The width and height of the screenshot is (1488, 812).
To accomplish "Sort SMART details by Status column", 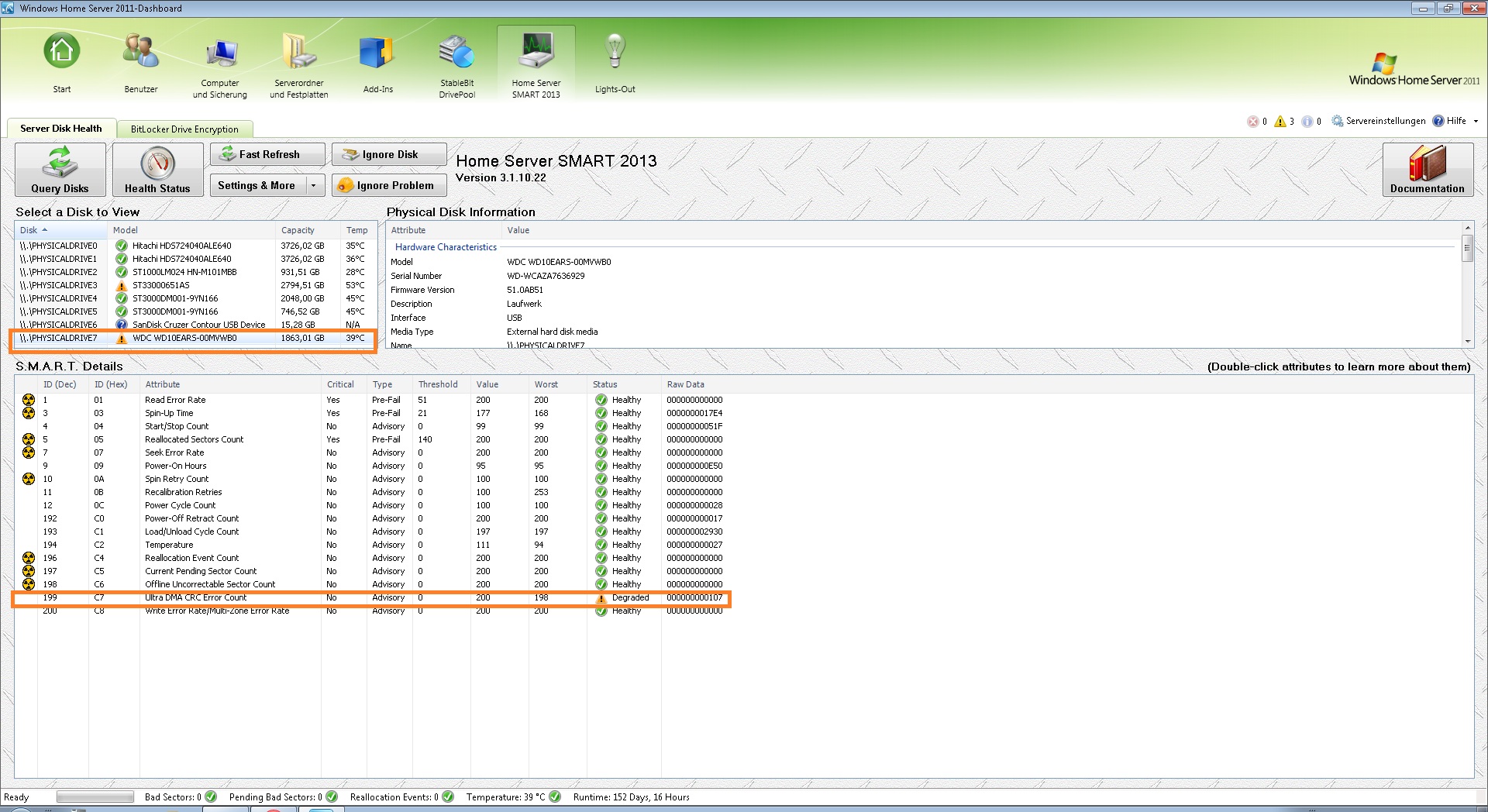I will click(x=624, y=384).
